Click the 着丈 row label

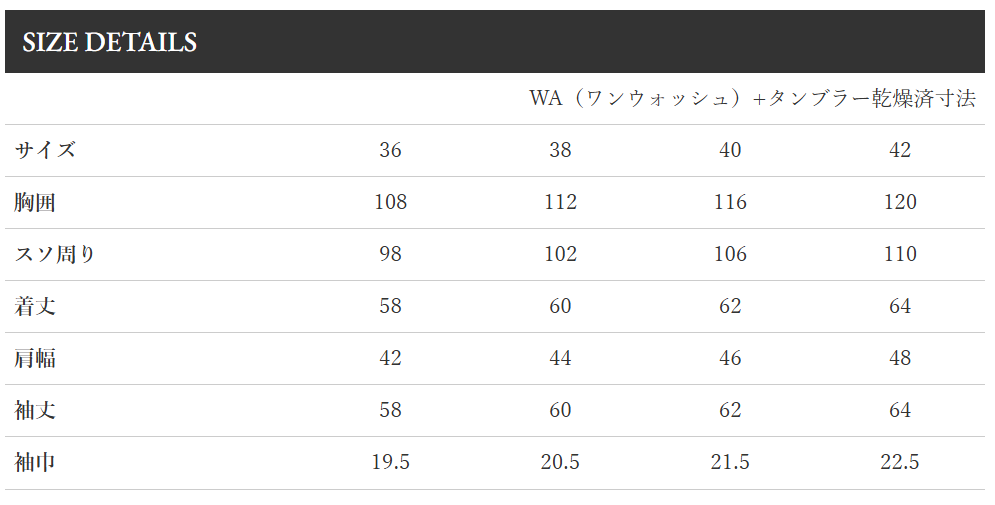point(35,307)
